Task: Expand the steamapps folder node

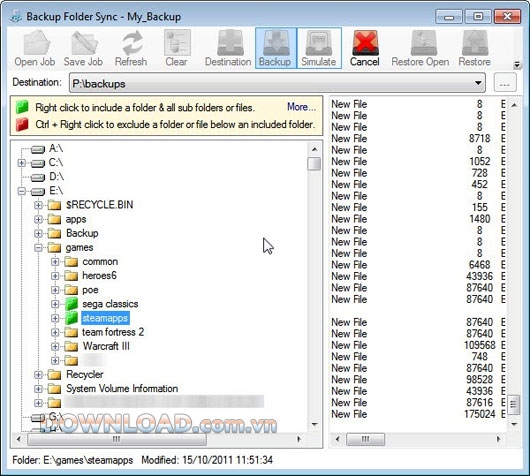Action: pos(55,318)
